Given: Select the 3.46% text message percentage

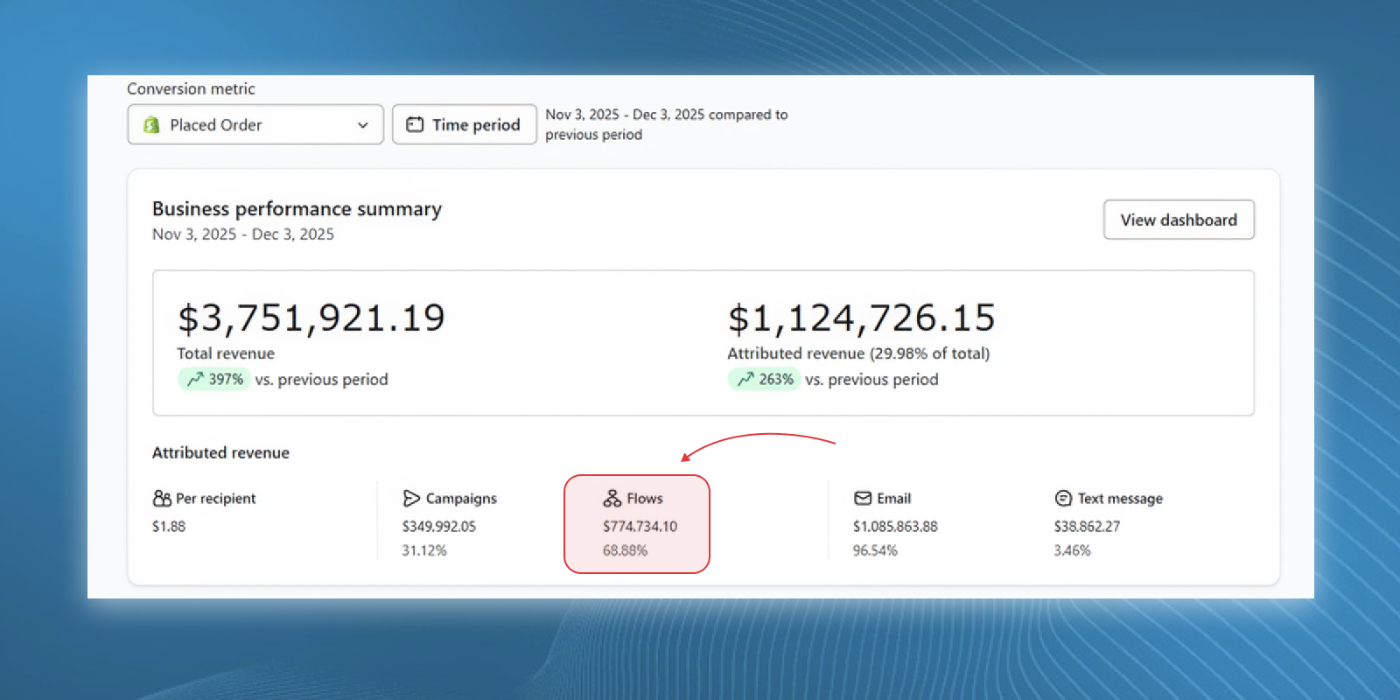Looking at the screenshot, I should coord(1072,550).
